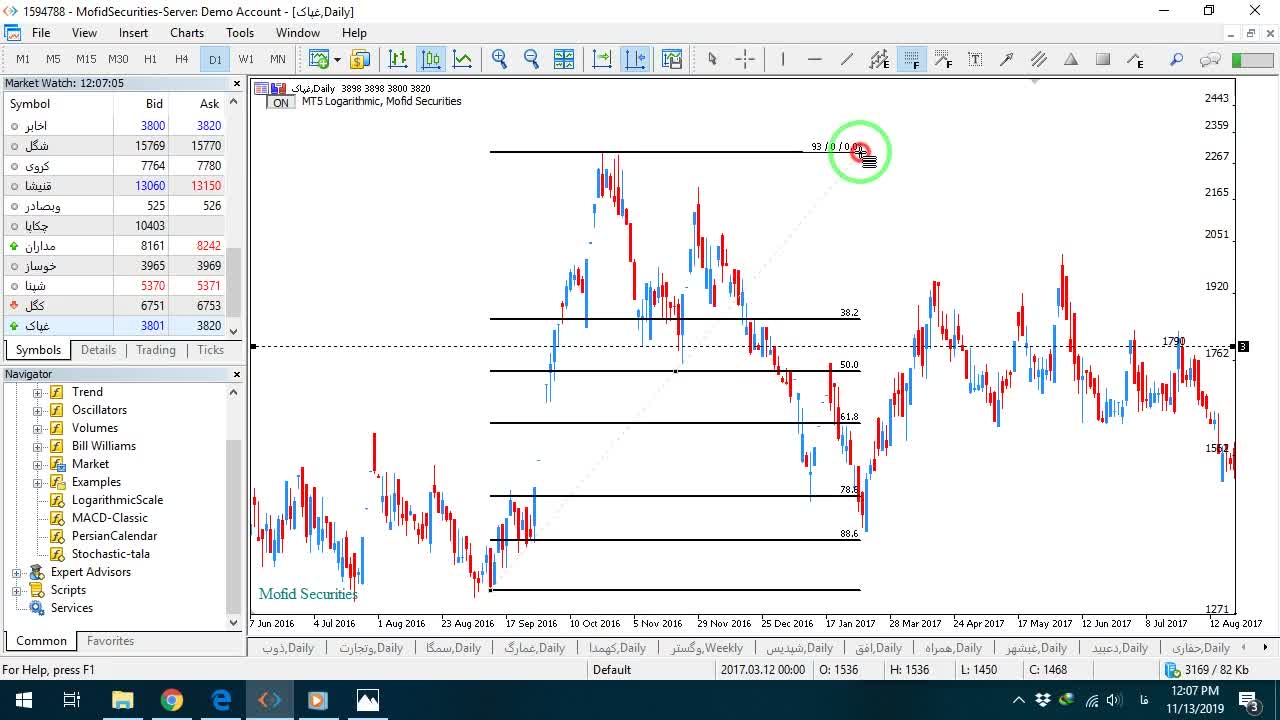Tile chart windows icon
Viewport: 1280px width, 720px height.
click(563, 59)
